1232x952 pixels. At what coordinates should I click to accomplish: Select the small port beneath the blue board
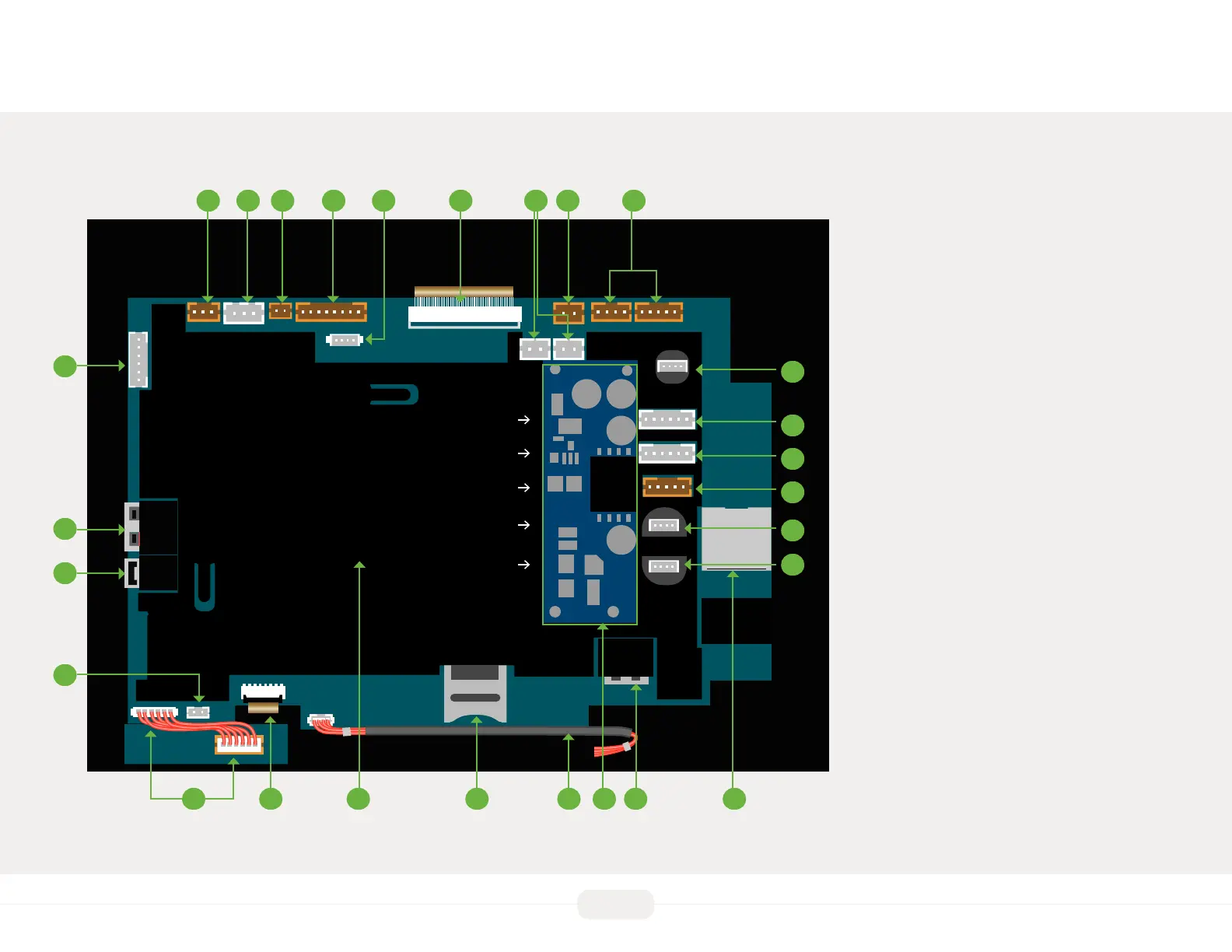[627, 680]
